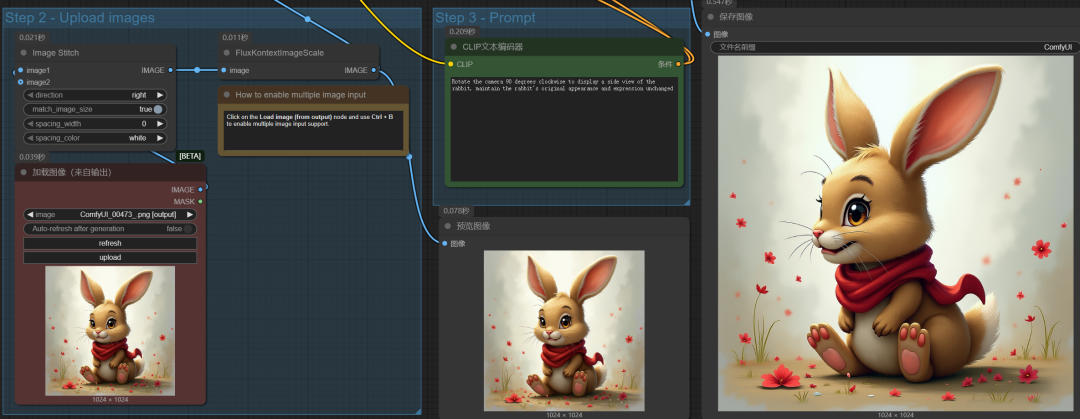Screen dimensions: 1080x419
Task: Click the FluxKontextImageScale node title
Action: 280,53
